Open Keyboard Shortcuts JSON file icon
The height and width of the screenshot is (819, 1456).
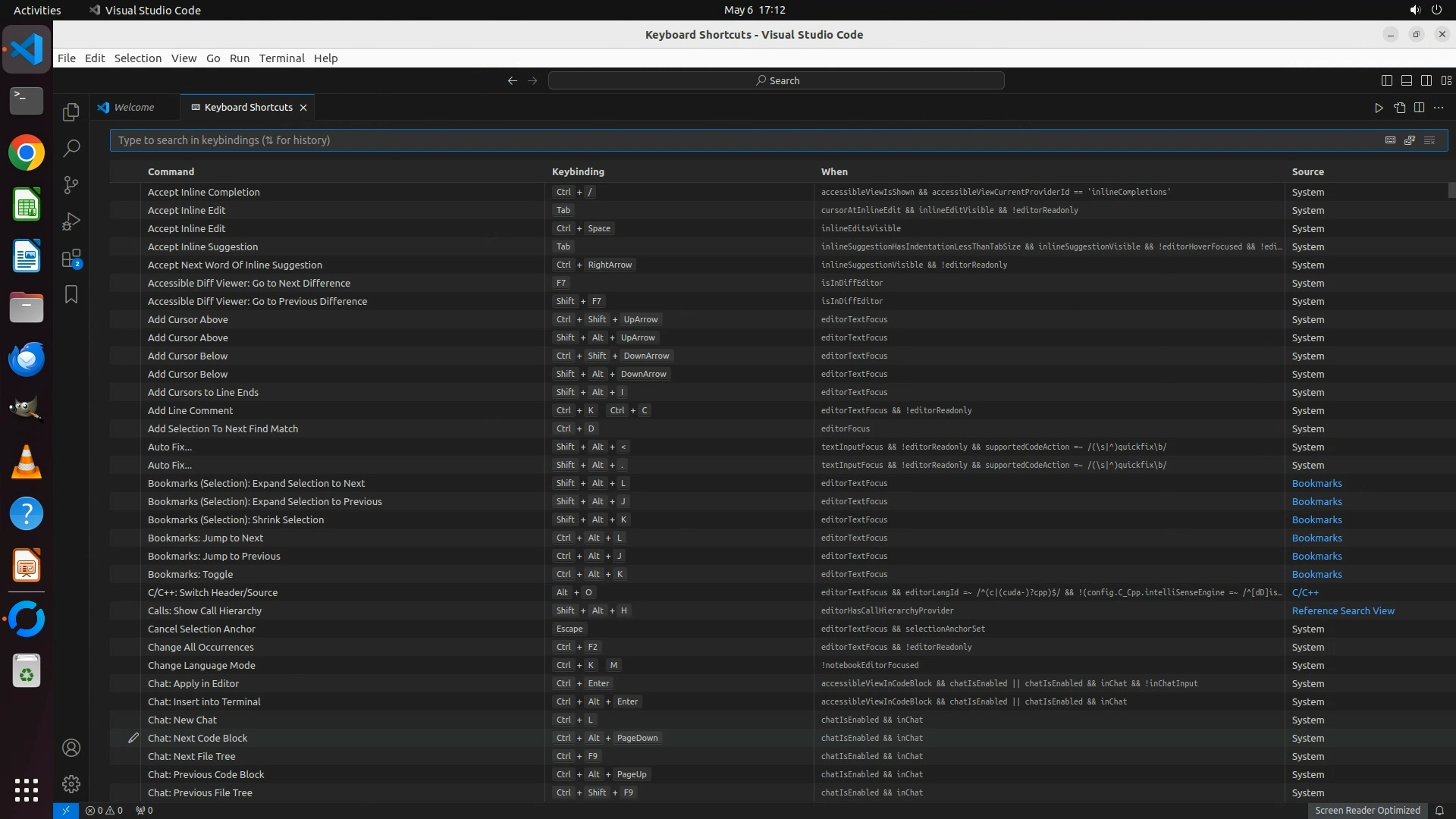(1400, 108)
